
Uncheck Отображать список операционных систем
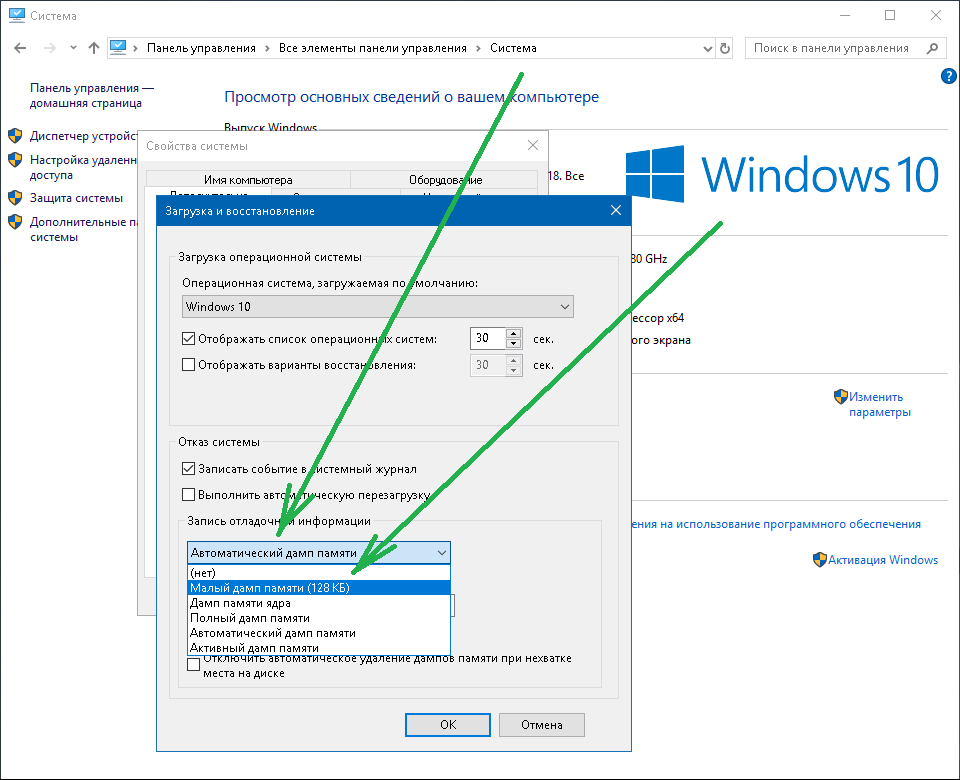188,339
